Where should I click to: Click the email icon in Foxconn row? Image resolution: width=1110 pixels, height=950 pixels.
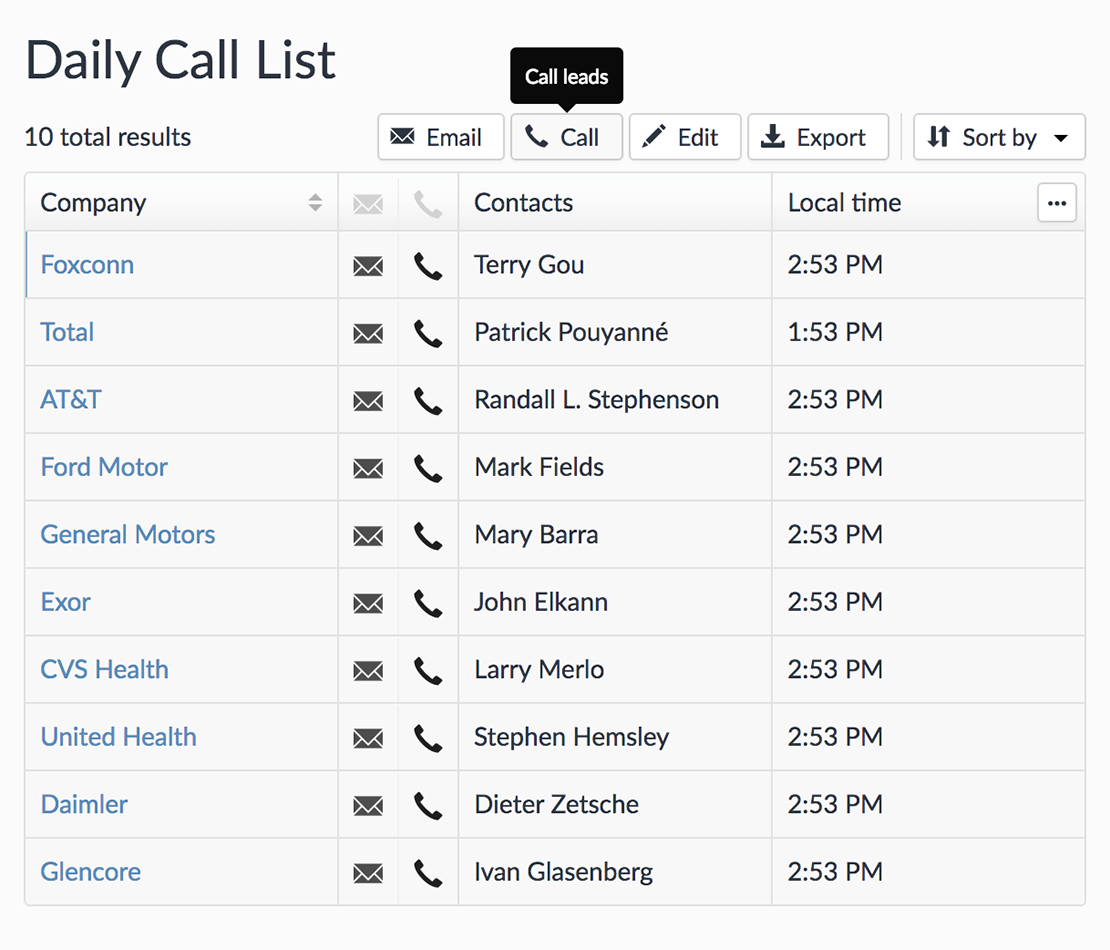tap(368, 266)
